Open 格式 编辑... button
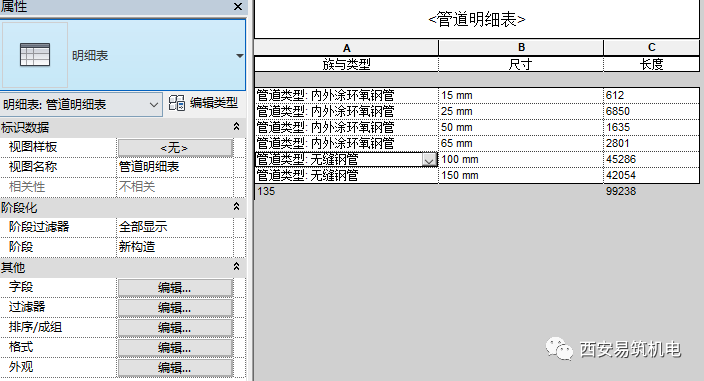The width and height of the screenshot is (704, 381). pyautogui.click(x=175, y=347)
